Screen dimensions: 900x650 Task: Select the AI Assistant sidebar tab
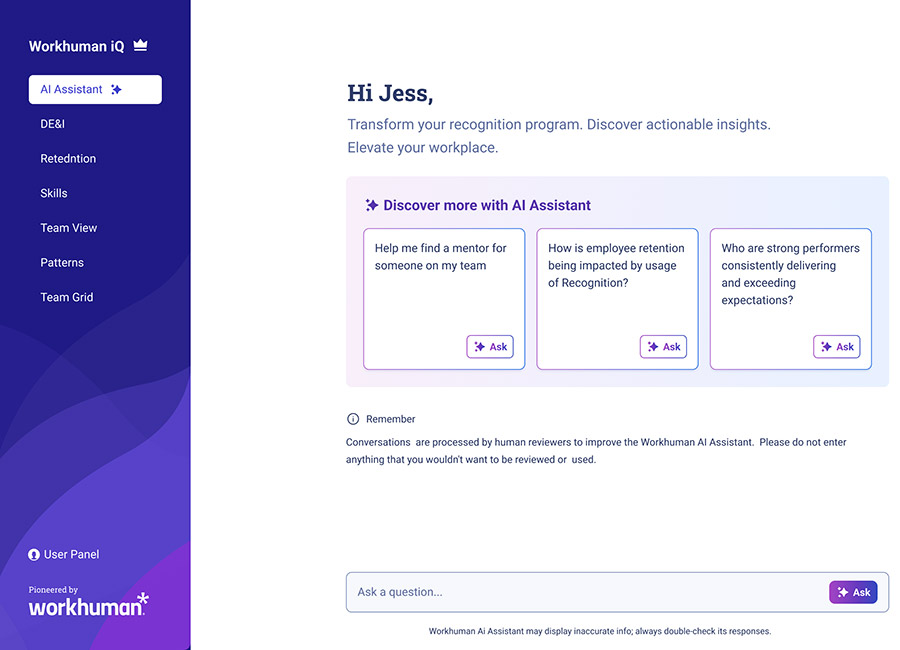(72, 90)
